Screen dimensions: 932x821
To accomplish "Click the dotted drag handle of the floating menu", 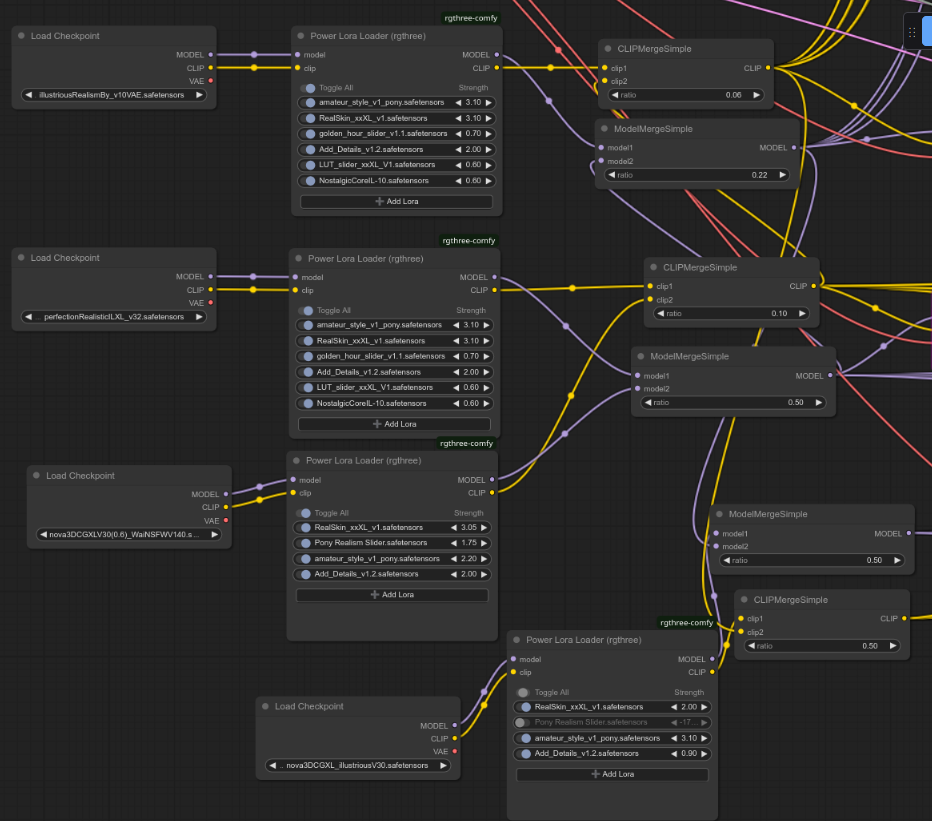I will [x=912, y=32].
